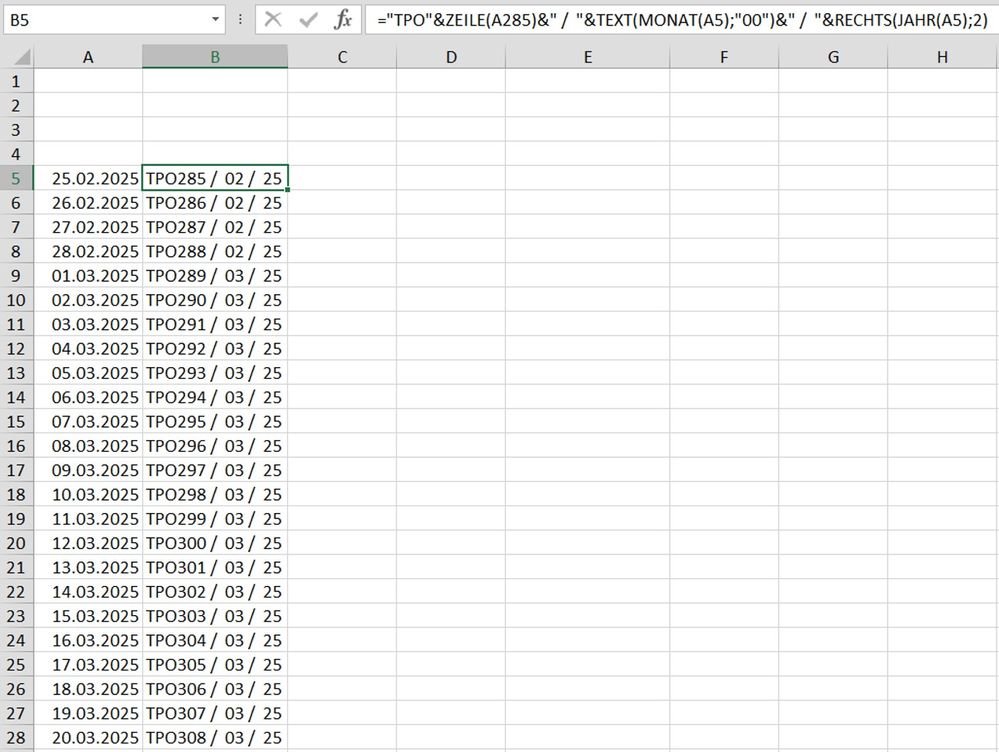Select cell TPO289 / 03 / 25
999x752 pixels.
pos(215,275)
